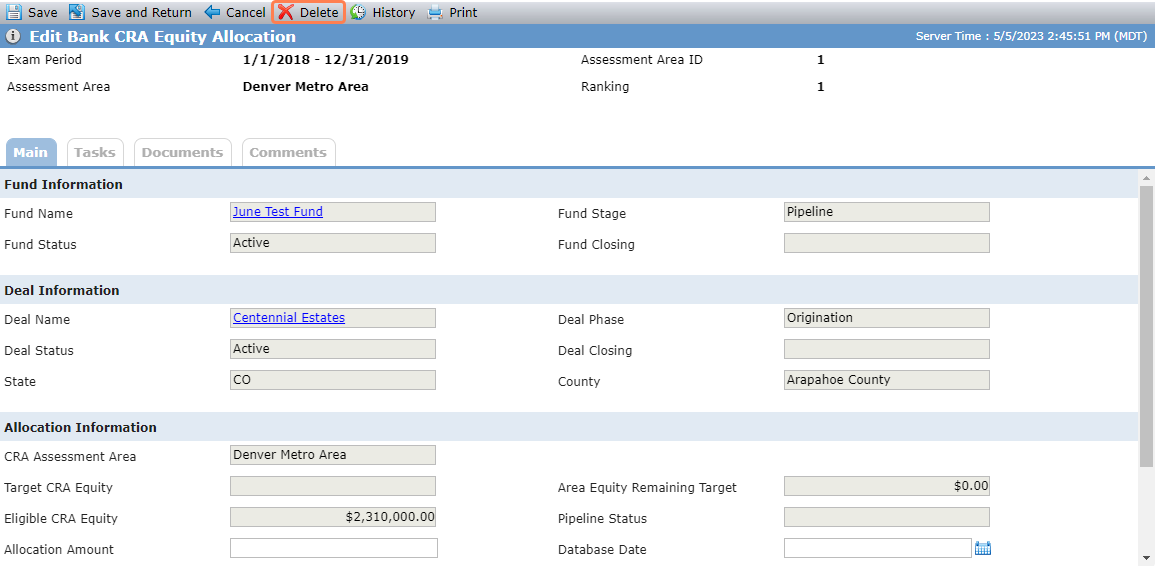Screen dimensions: 1155x566
Task: Click the blue Cancel arrow icon
Action: click(x=212, y=13)
